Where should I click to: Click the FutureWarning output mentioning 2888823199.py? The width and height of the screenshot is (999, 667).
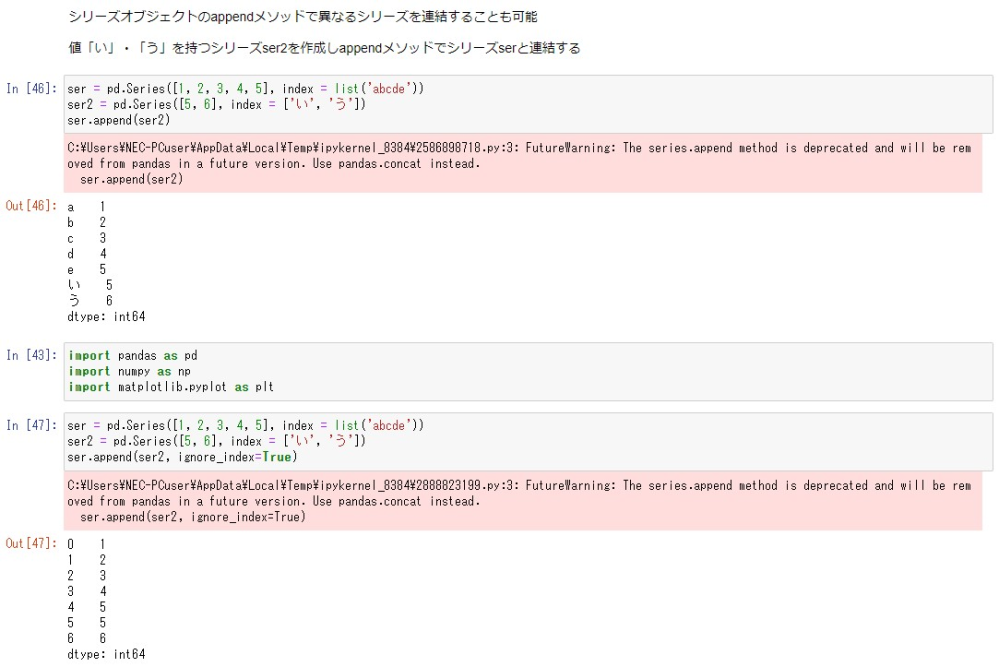(x=522, y=501)
